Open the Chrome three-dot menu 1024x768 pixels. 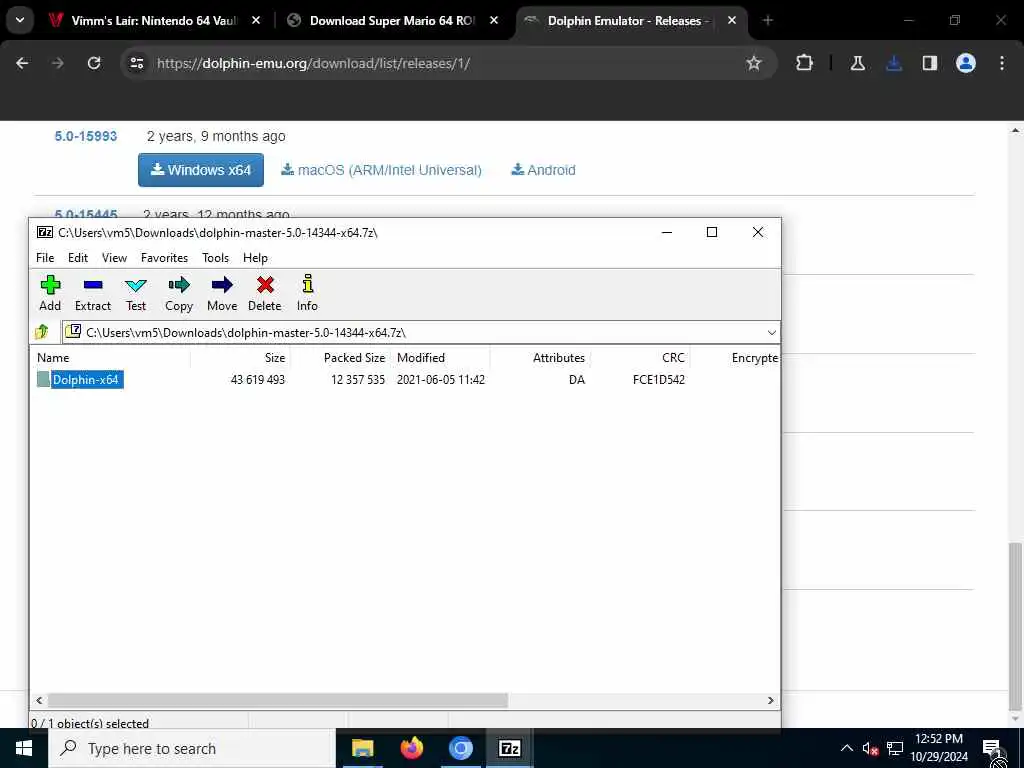(1002, 63)
